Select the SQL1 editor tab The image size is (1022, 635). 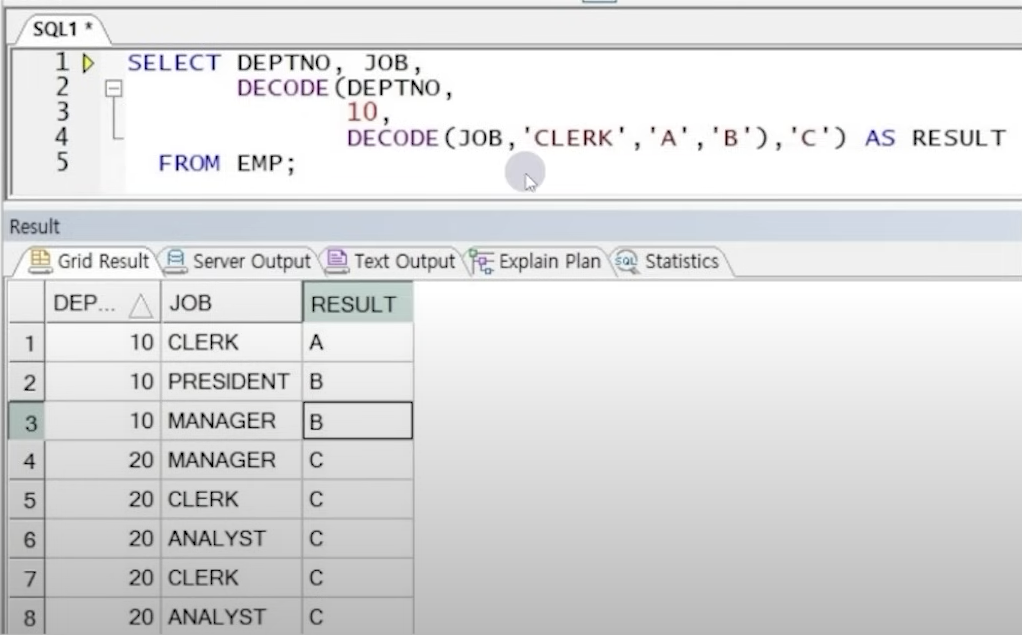(63, 29)
